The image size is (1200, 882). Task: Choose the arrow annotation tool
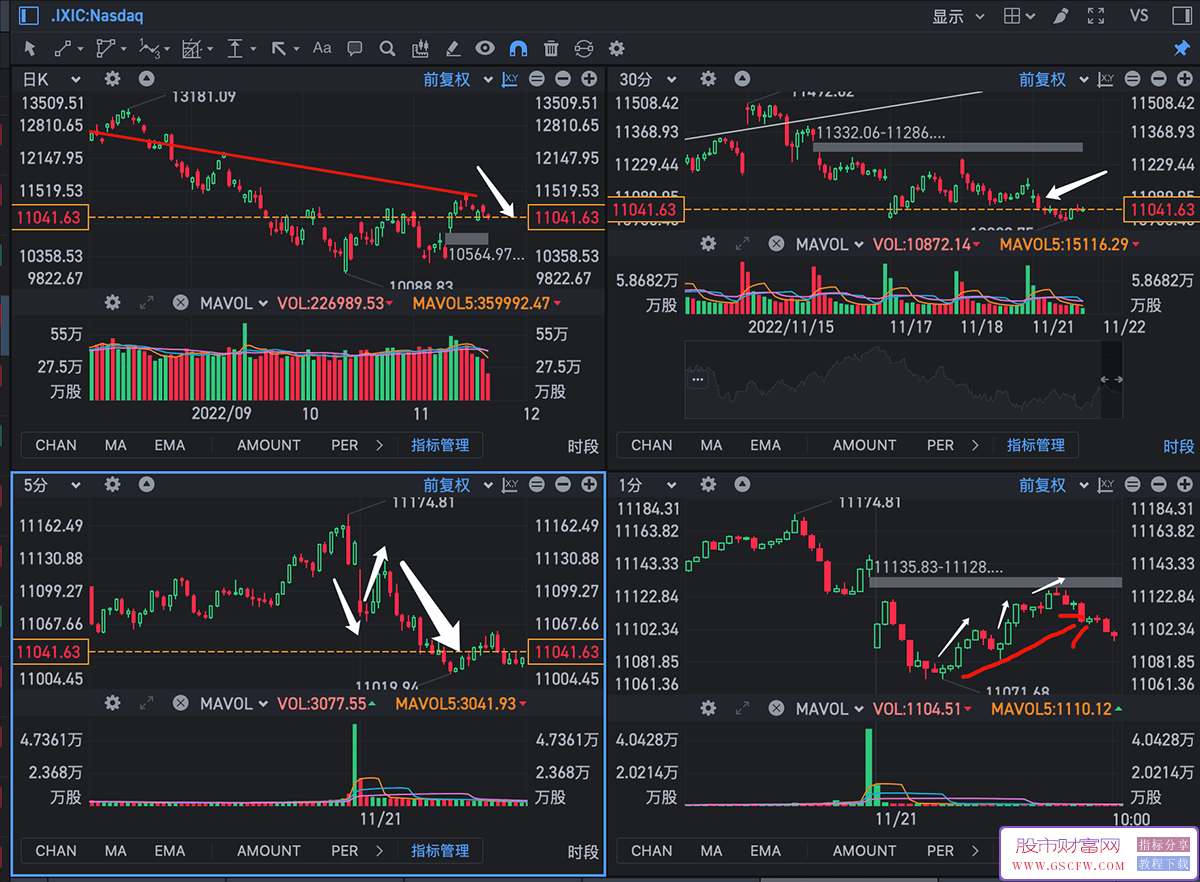point(281,48)
